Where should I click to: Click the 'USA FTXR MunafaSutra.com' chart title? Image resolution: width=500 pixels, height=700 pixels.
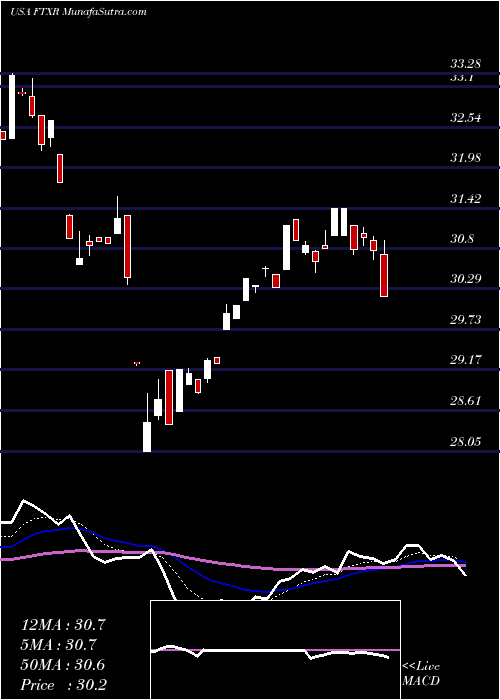tap(78, 12)
